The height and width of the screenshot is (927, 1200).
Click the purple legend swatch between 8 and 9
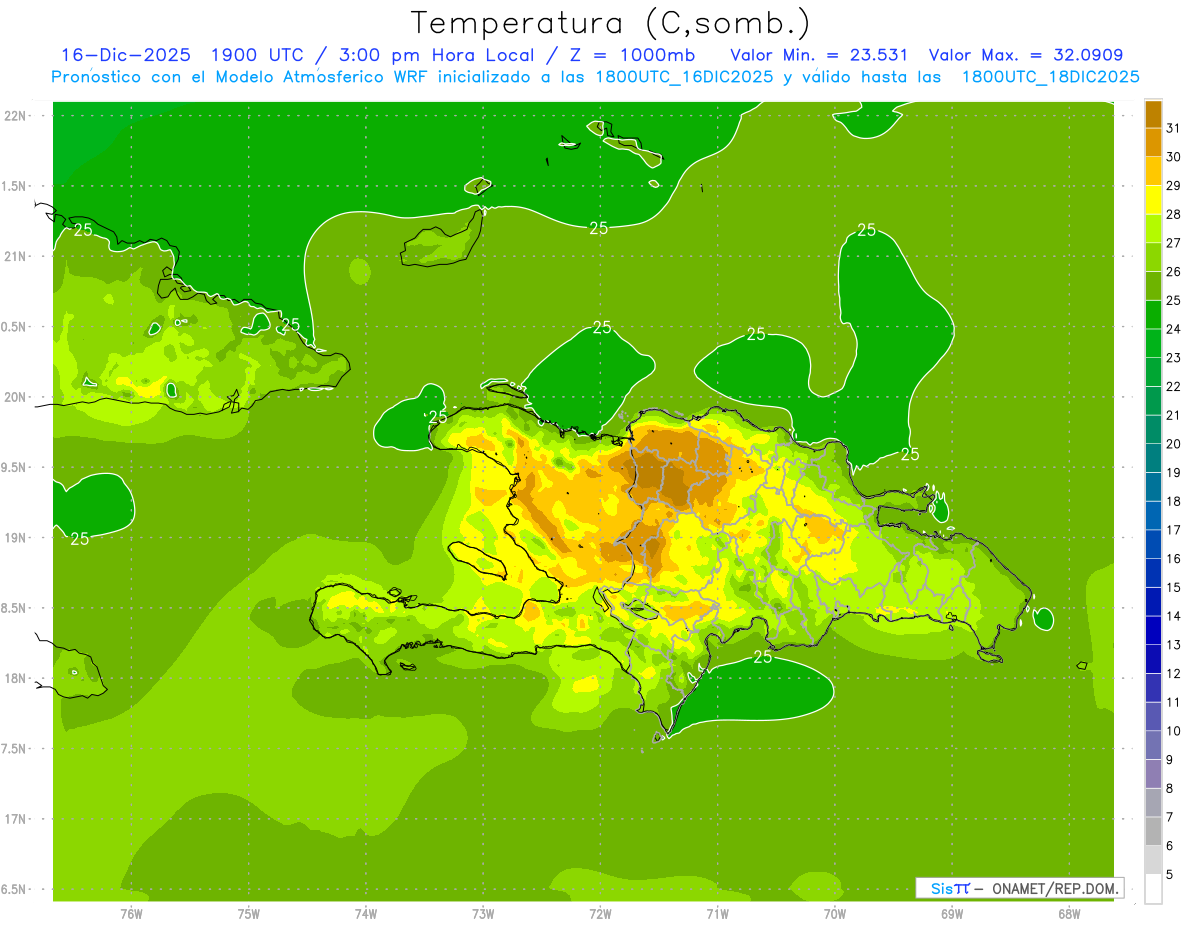point(1153,774)
